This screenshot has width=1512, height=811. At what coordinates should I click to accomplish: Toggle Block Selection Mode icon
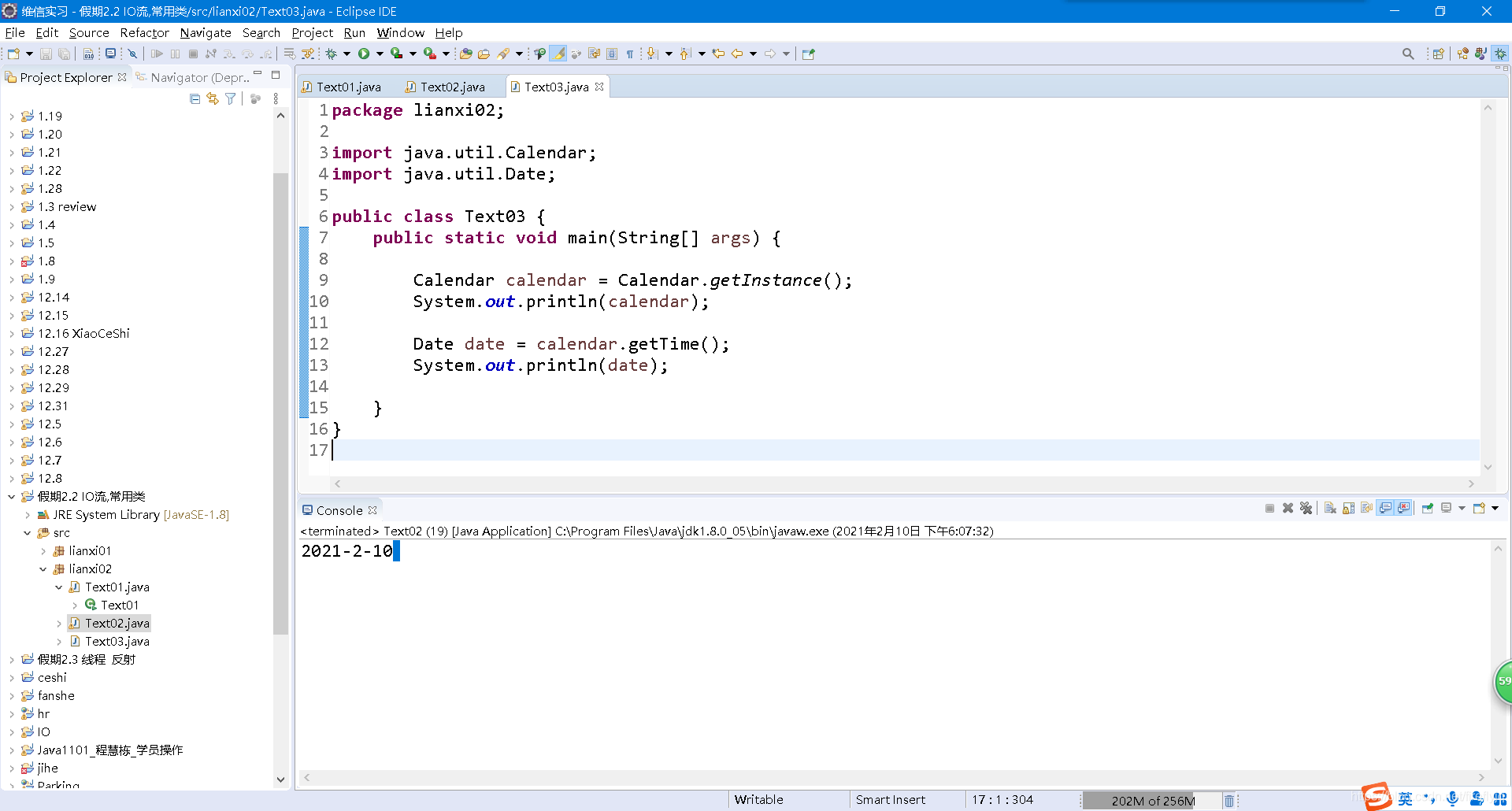coord(612,54)
